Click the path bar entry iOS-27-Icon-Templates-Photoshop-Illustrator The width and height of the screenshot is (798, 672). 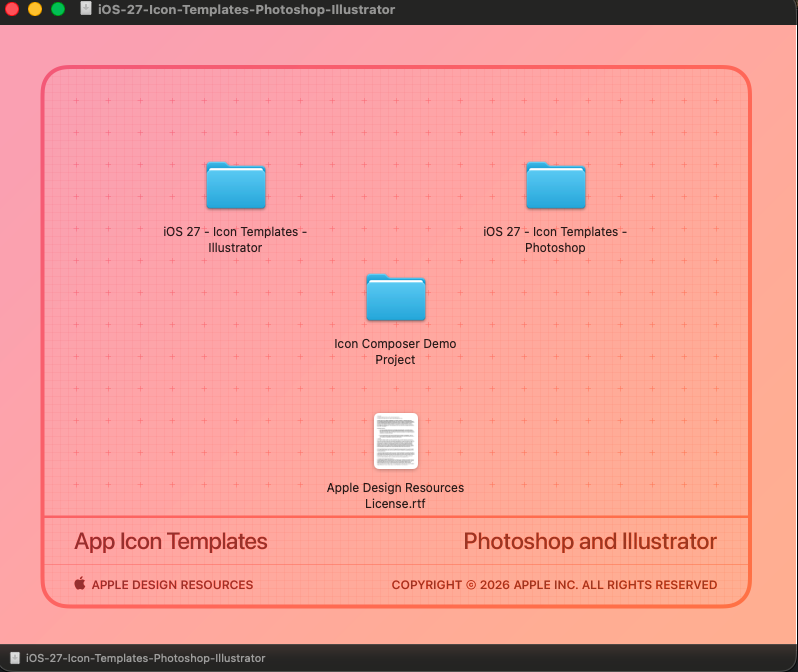tap(146, 658)
